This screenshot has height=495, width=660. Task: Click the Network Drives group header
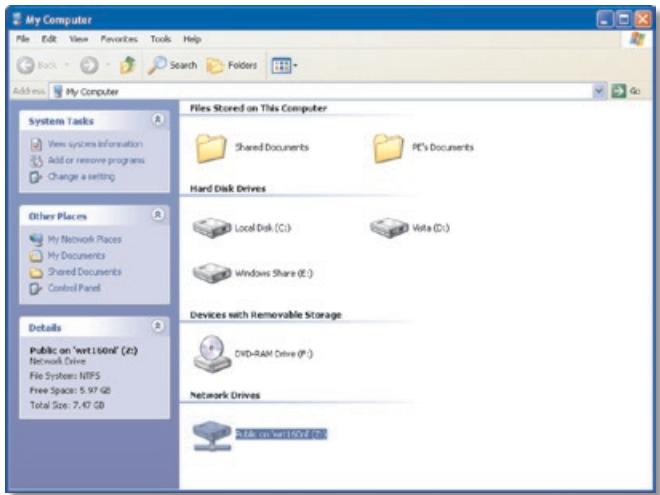225,395
